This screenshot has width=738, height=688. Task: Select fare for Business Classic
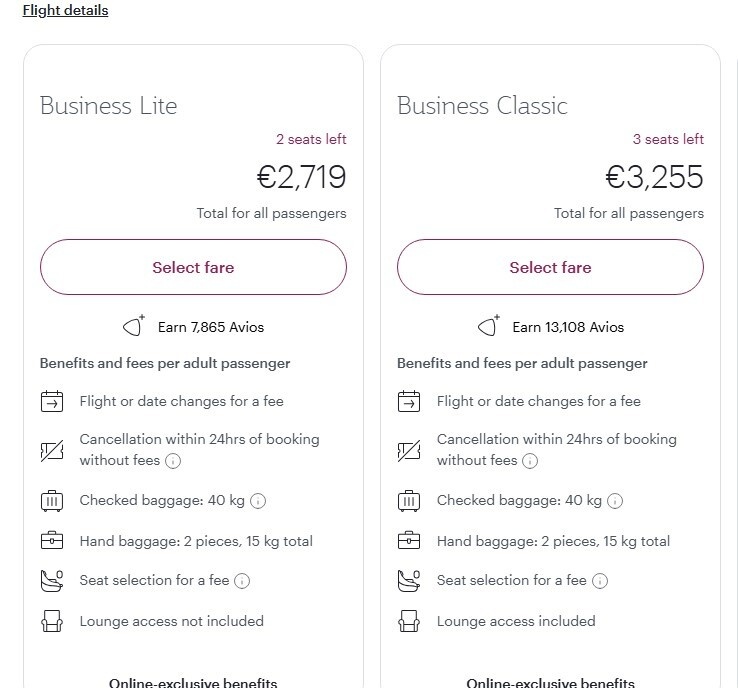pyautogui.click(x=550, y=267)
